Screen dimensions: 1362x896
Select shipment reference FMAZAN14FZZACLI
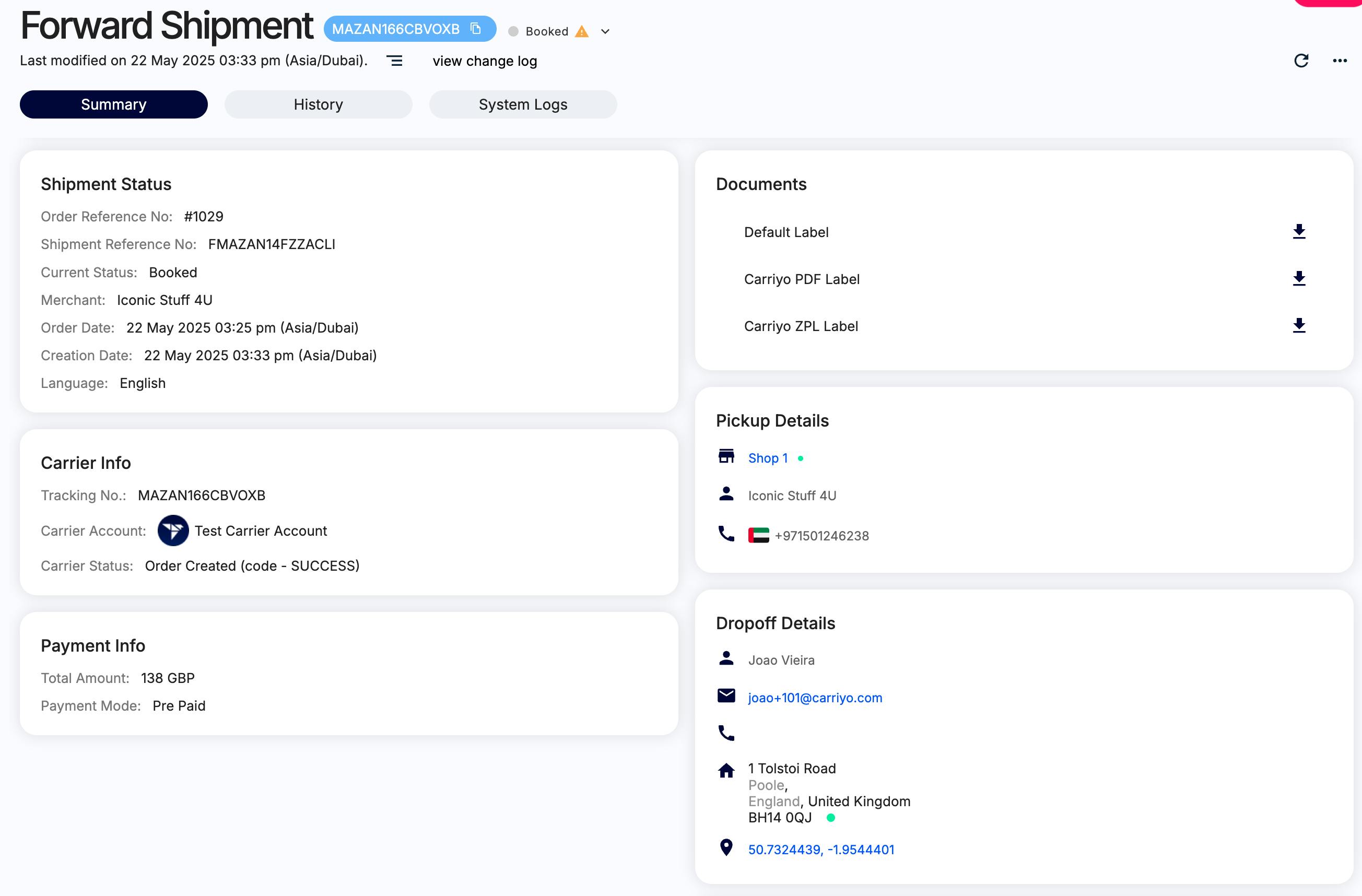coord(272,244)
